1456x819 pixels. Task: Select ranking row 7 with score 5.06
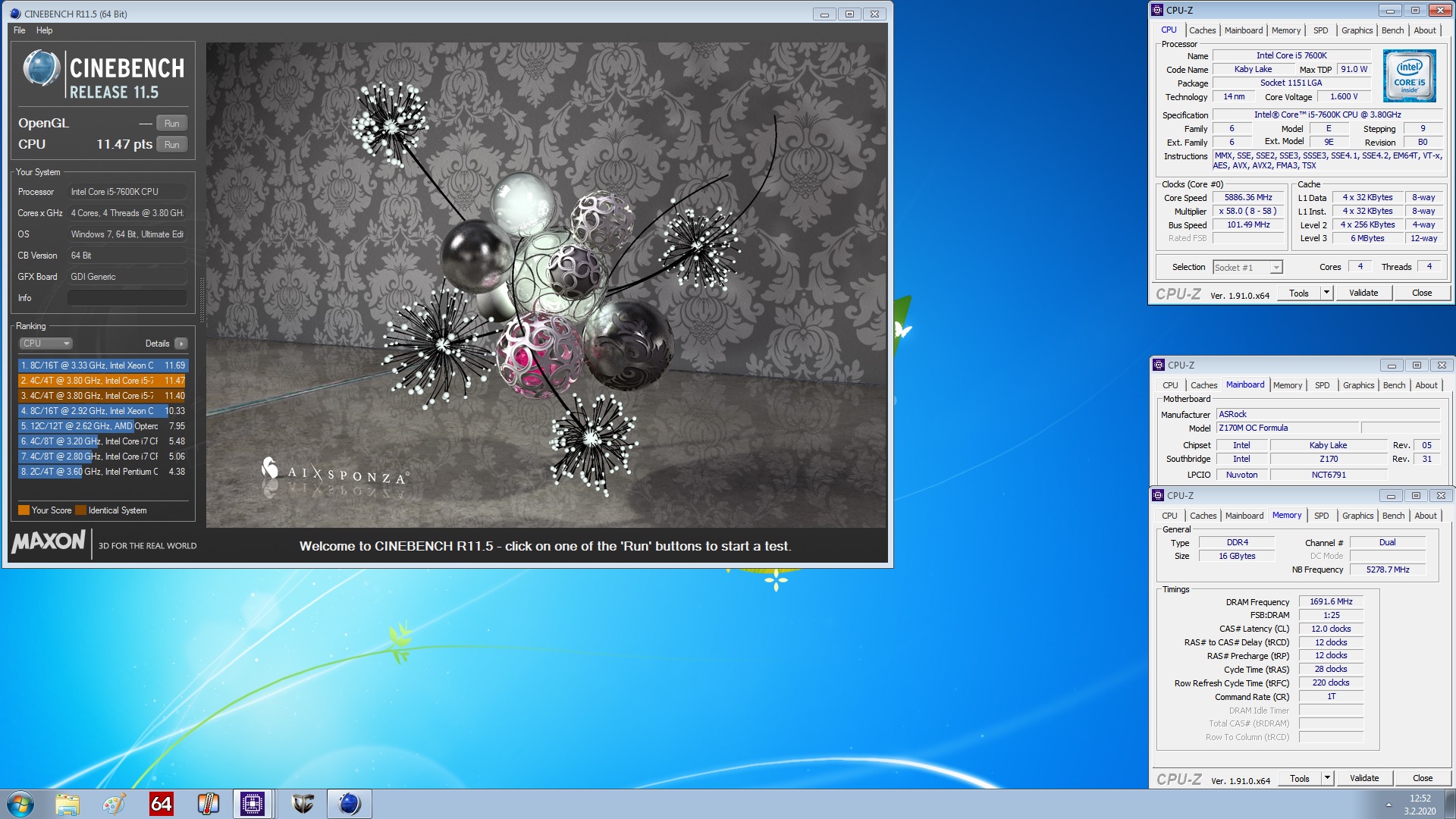click(x=102, y=457)
